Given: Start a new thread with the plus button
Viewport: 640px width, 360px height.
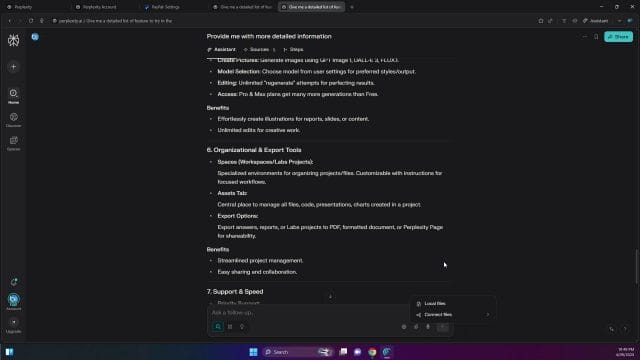Looking at the screenshot, I should [13, 67].
